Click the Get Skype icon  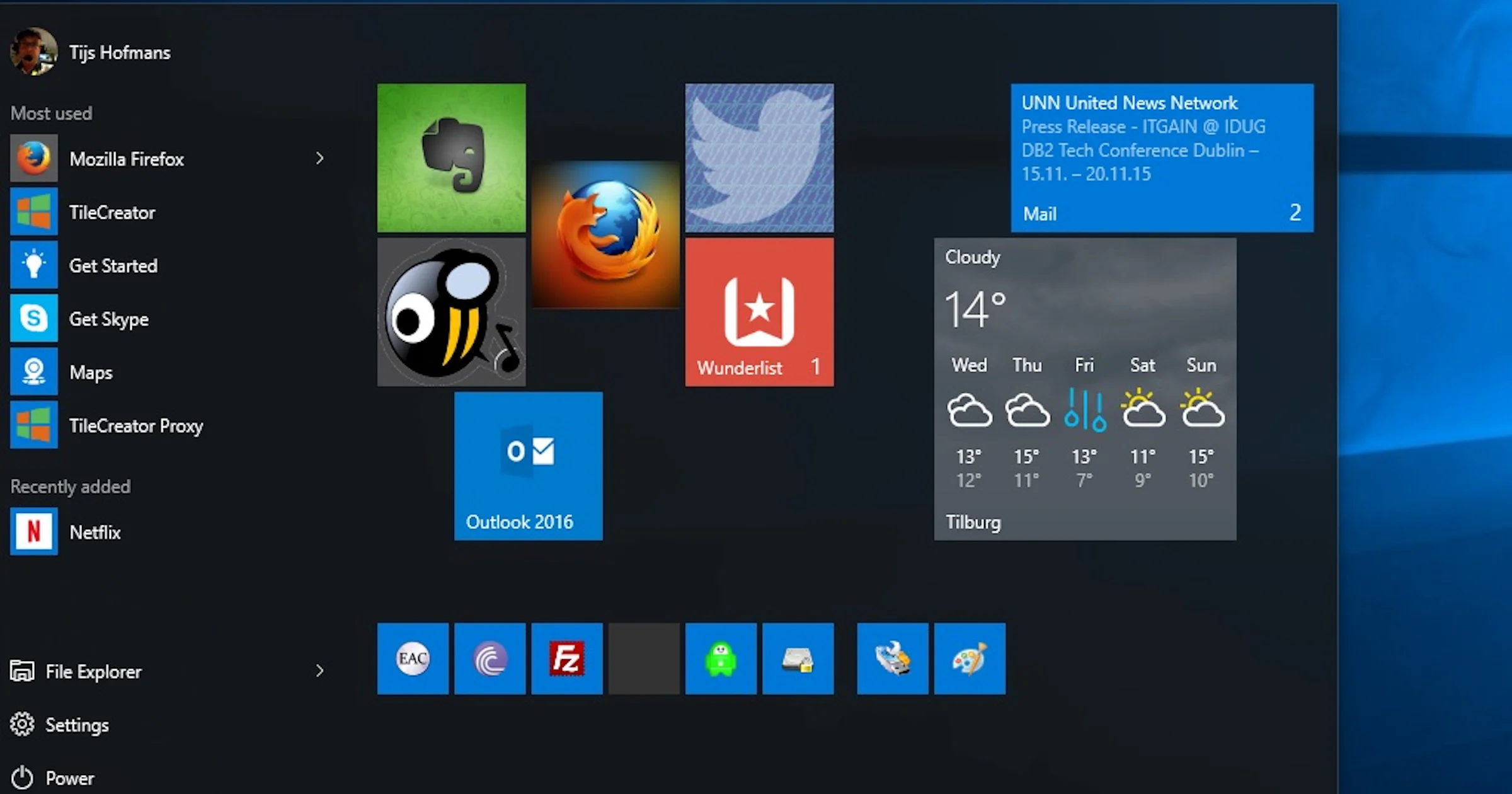click(x=34, y=318)
